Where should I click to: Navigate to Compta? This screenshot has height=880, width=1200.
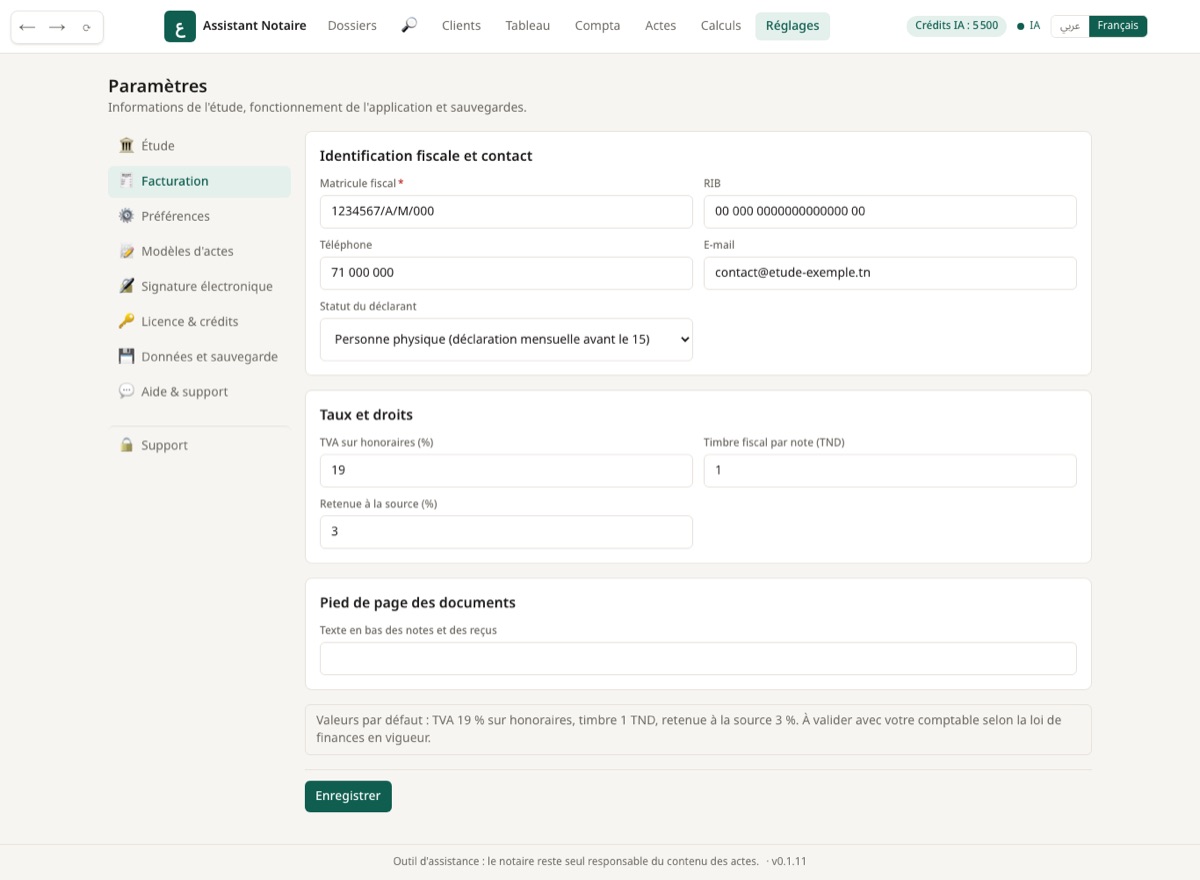click(x=598, y=26)
